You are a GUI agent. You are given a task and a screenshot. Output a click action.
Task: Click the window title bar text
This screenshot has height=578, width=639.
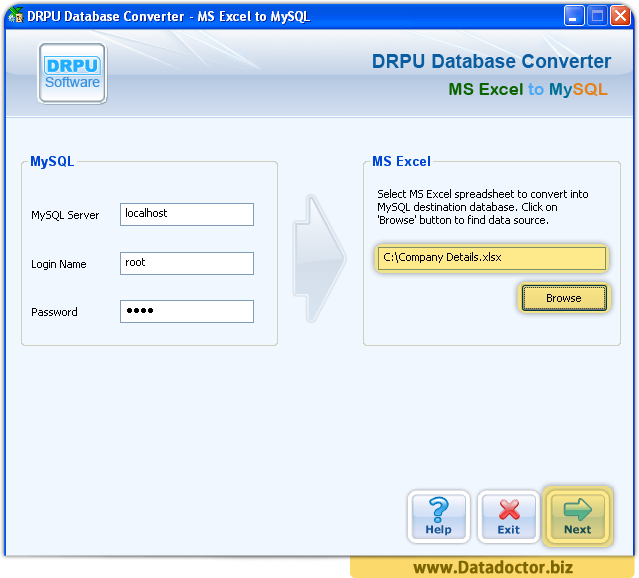pos(168,16)
